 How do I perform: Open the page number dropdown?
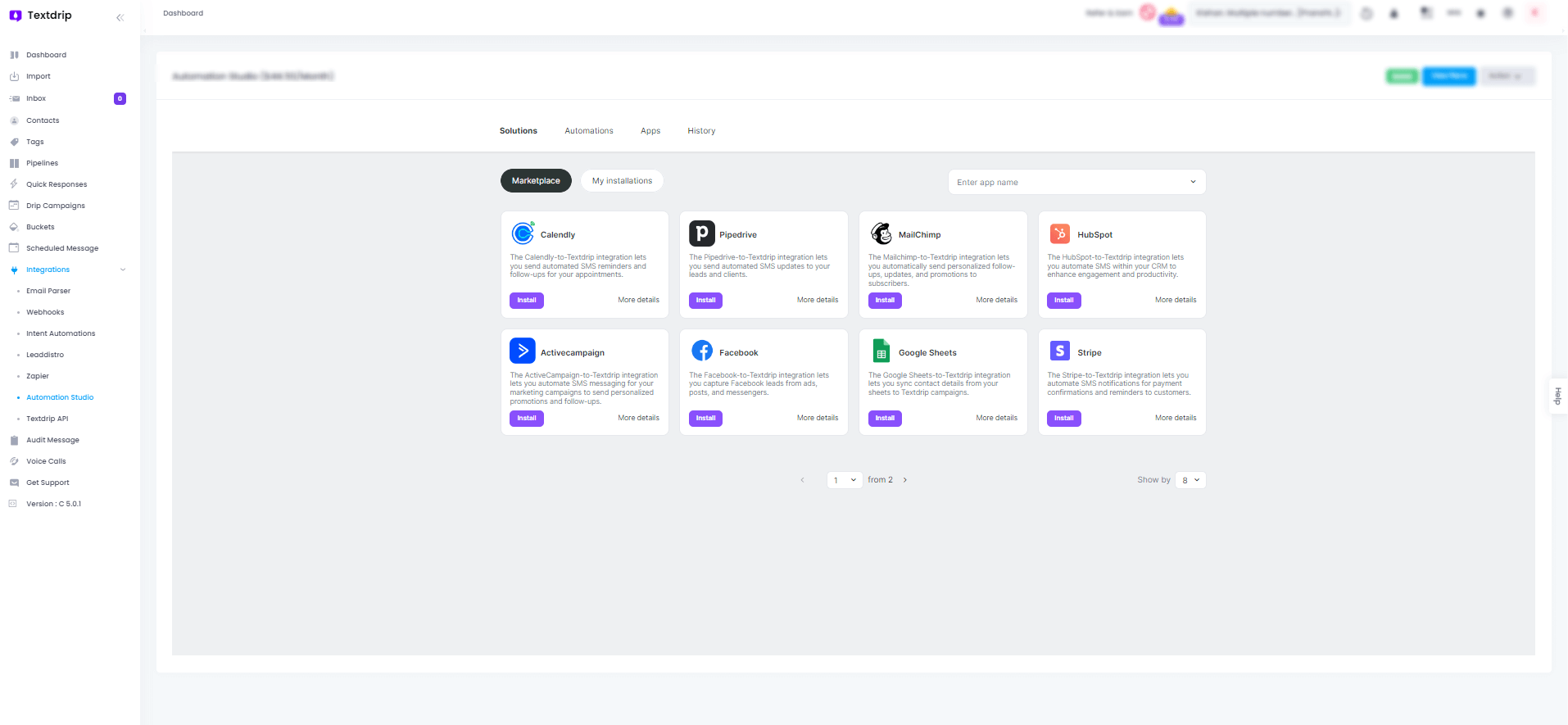click(845, 480)
